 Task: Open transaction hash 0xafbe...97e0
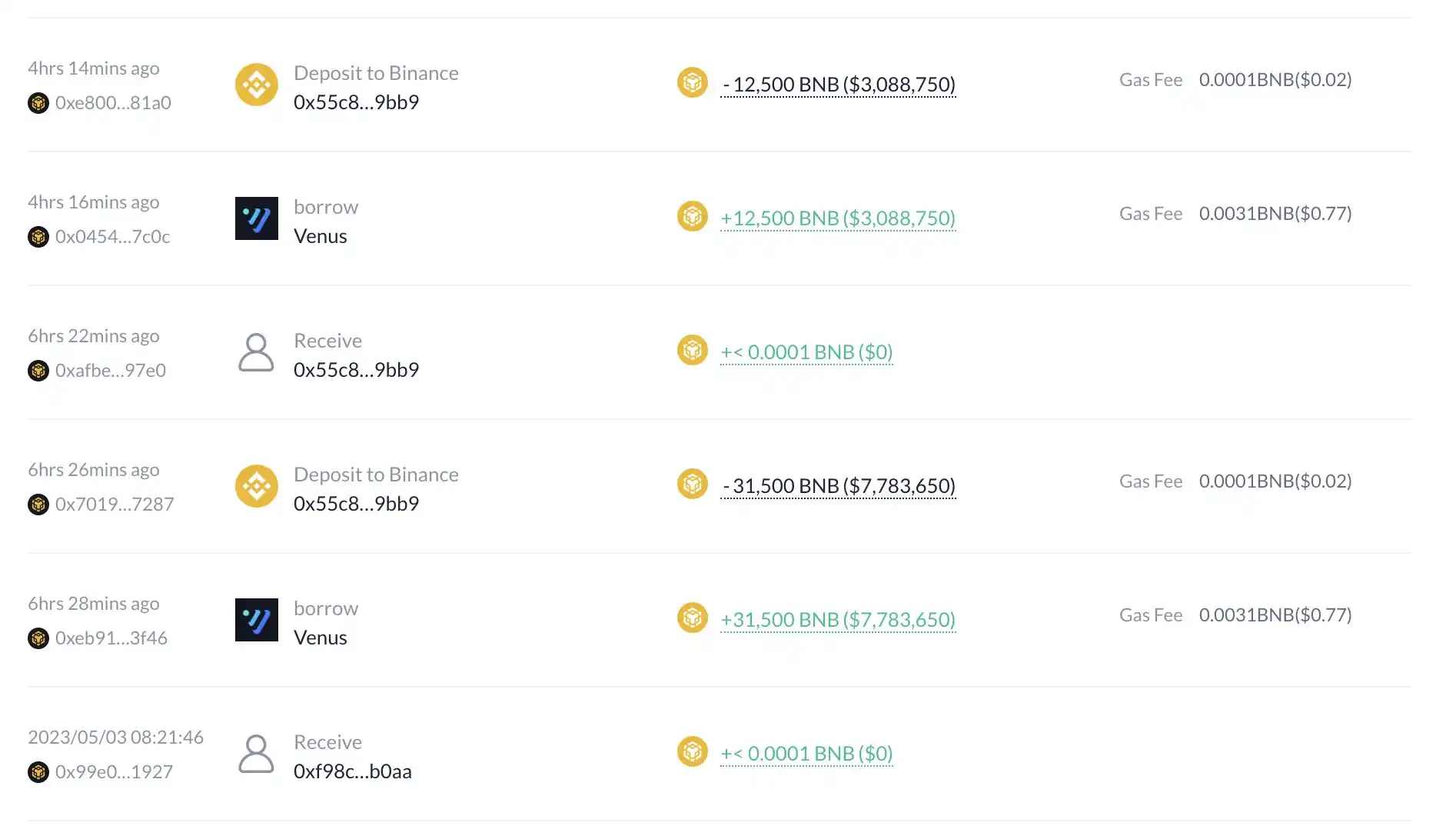pyautogui.click(x=110, y=371)
